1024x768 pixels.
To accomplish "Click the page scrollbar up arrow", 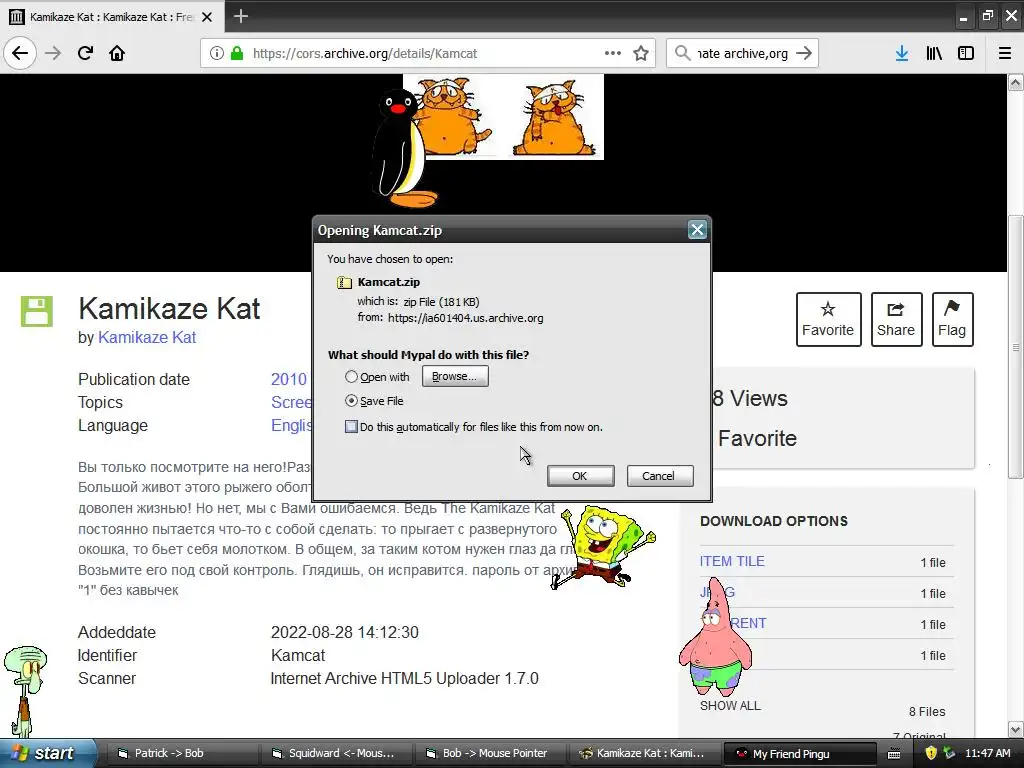I will click(1015, 82).
